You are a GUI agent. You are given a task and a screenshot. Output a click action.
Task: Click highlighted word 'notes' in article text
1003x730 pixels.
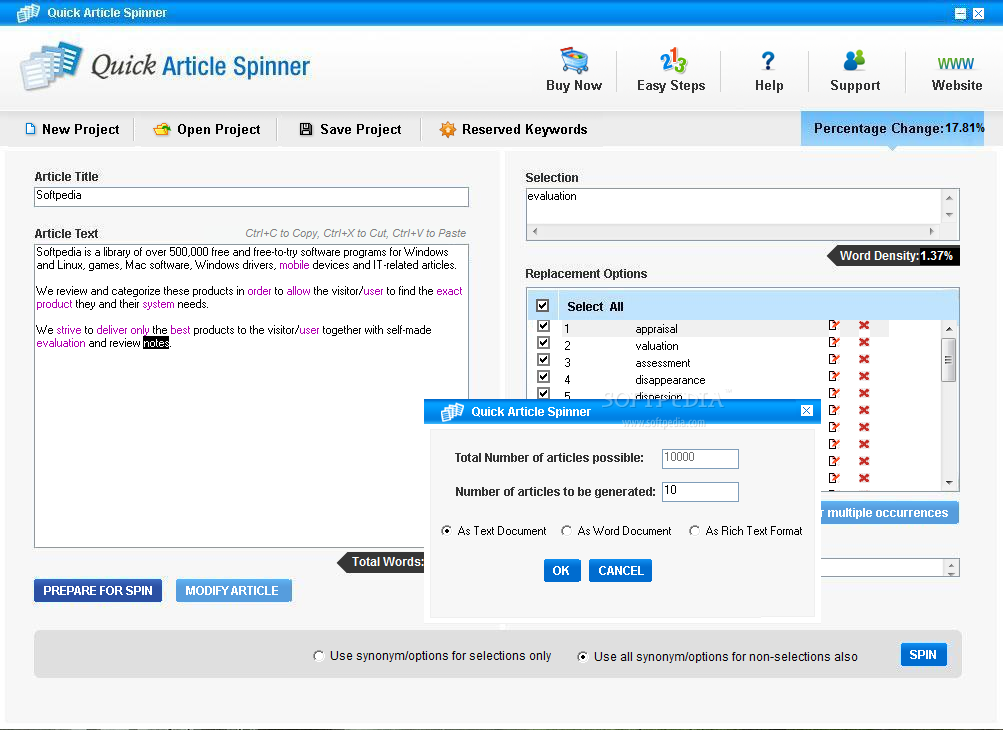156,343
